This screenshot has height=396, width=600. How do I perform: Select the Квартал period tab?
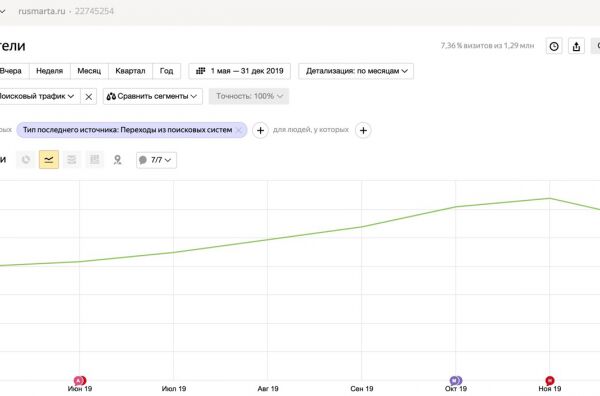pos(130,71)
